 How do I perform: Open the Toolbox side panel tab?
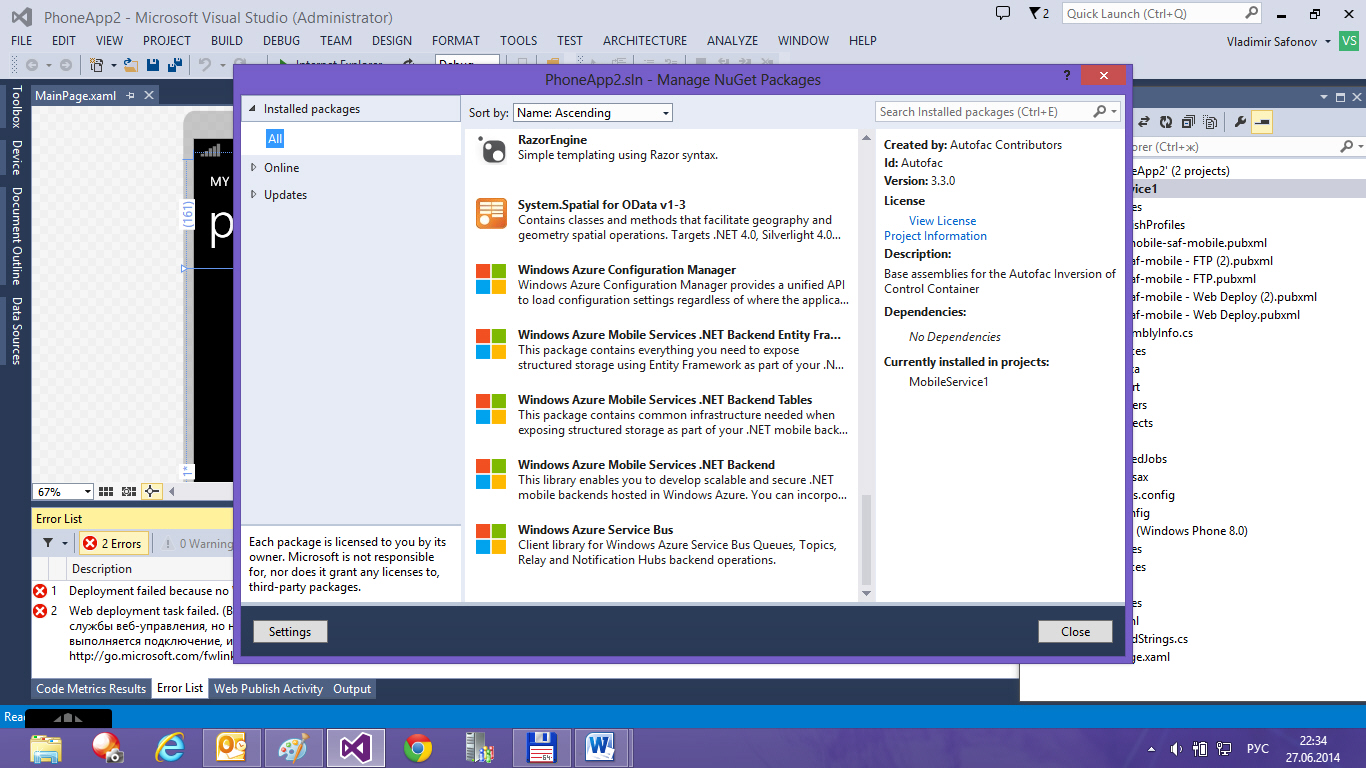16,107
